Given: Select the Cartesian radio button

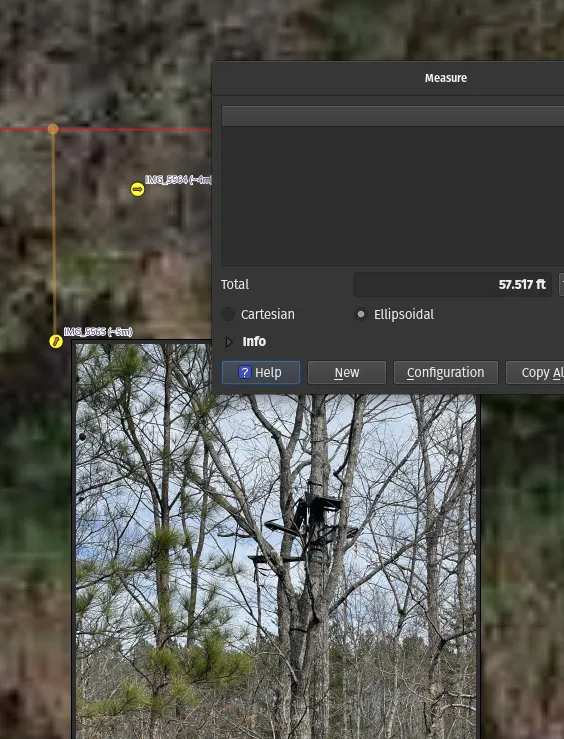Looking at the screenshot, I should [x=228, y=314].
